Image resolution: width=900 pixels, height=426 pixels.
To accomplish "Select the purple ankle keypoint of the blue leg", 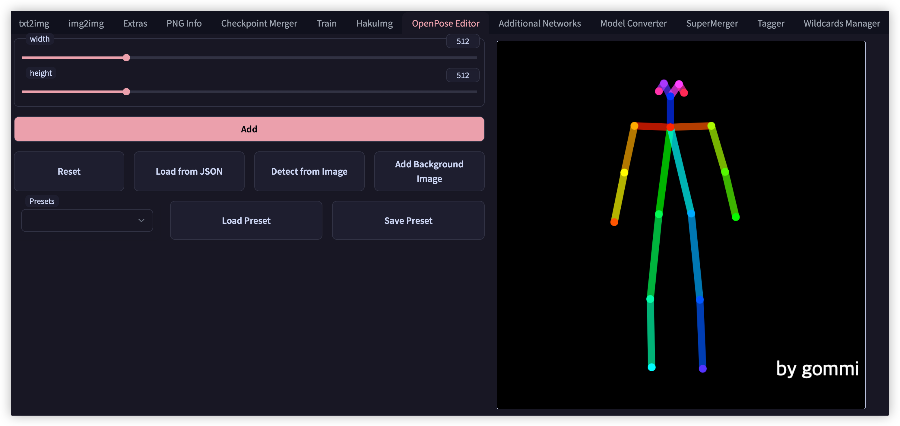I will click(x=703, y=369).
